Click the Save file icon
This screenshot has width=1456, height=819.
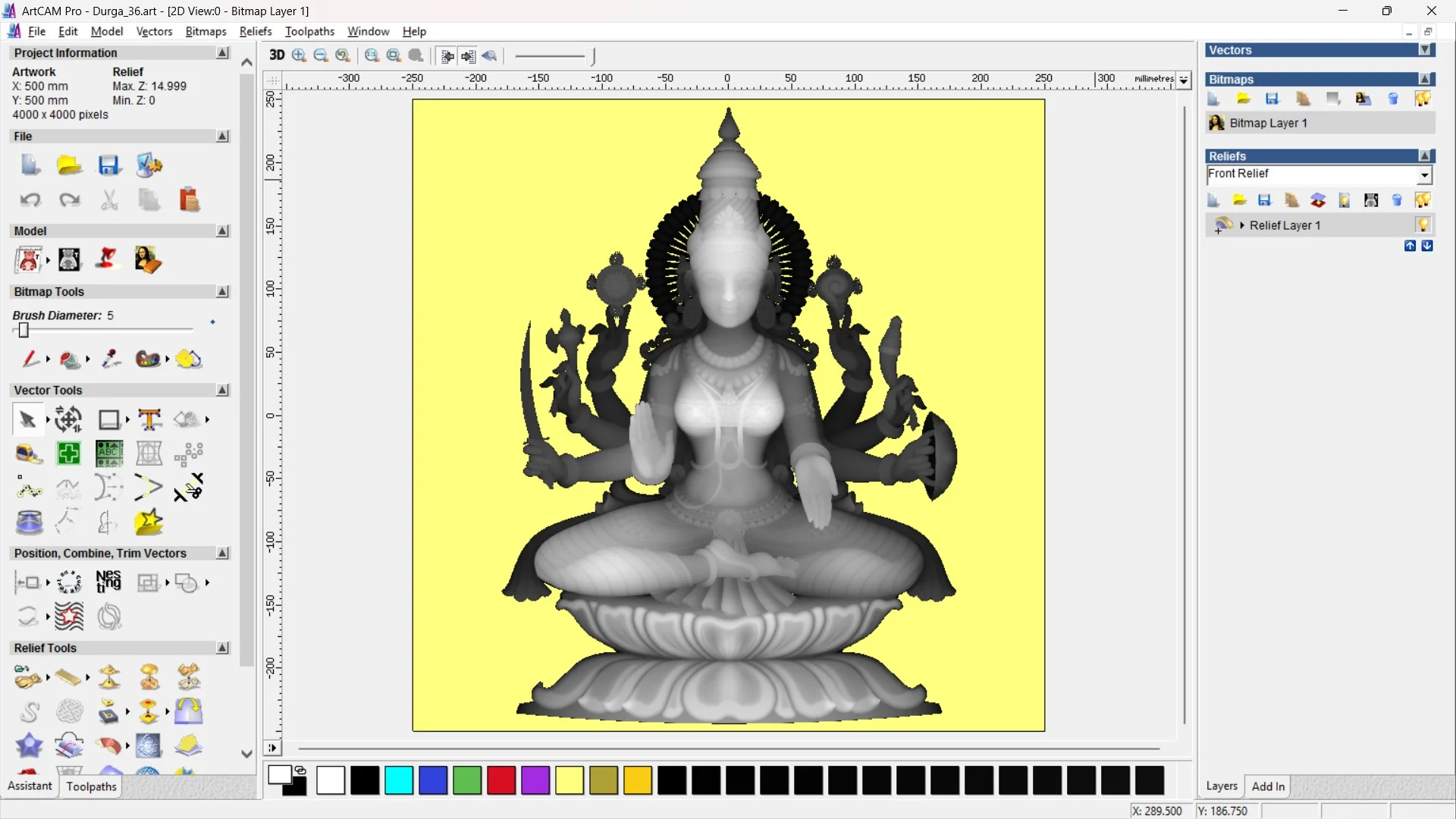click(109, 165)
